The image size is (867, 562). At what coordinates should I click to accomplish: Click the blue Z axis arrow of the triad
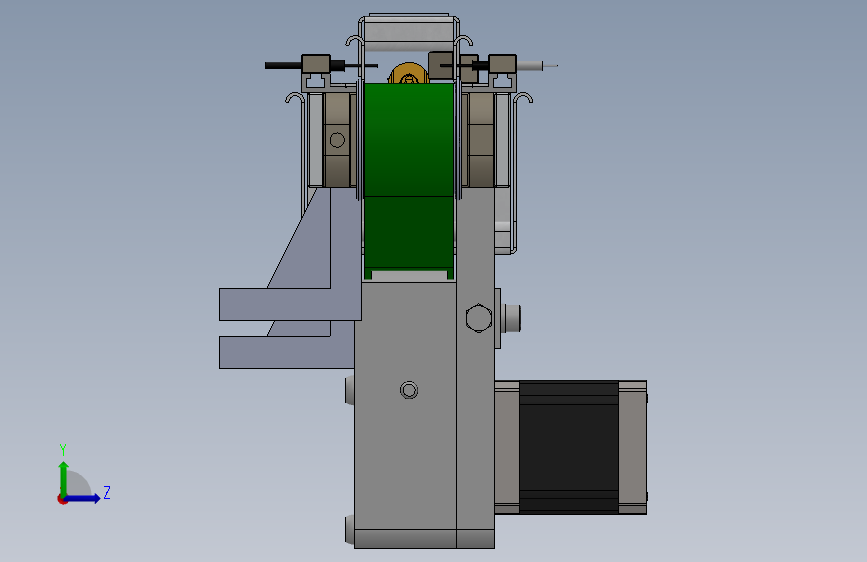(83, 498)
